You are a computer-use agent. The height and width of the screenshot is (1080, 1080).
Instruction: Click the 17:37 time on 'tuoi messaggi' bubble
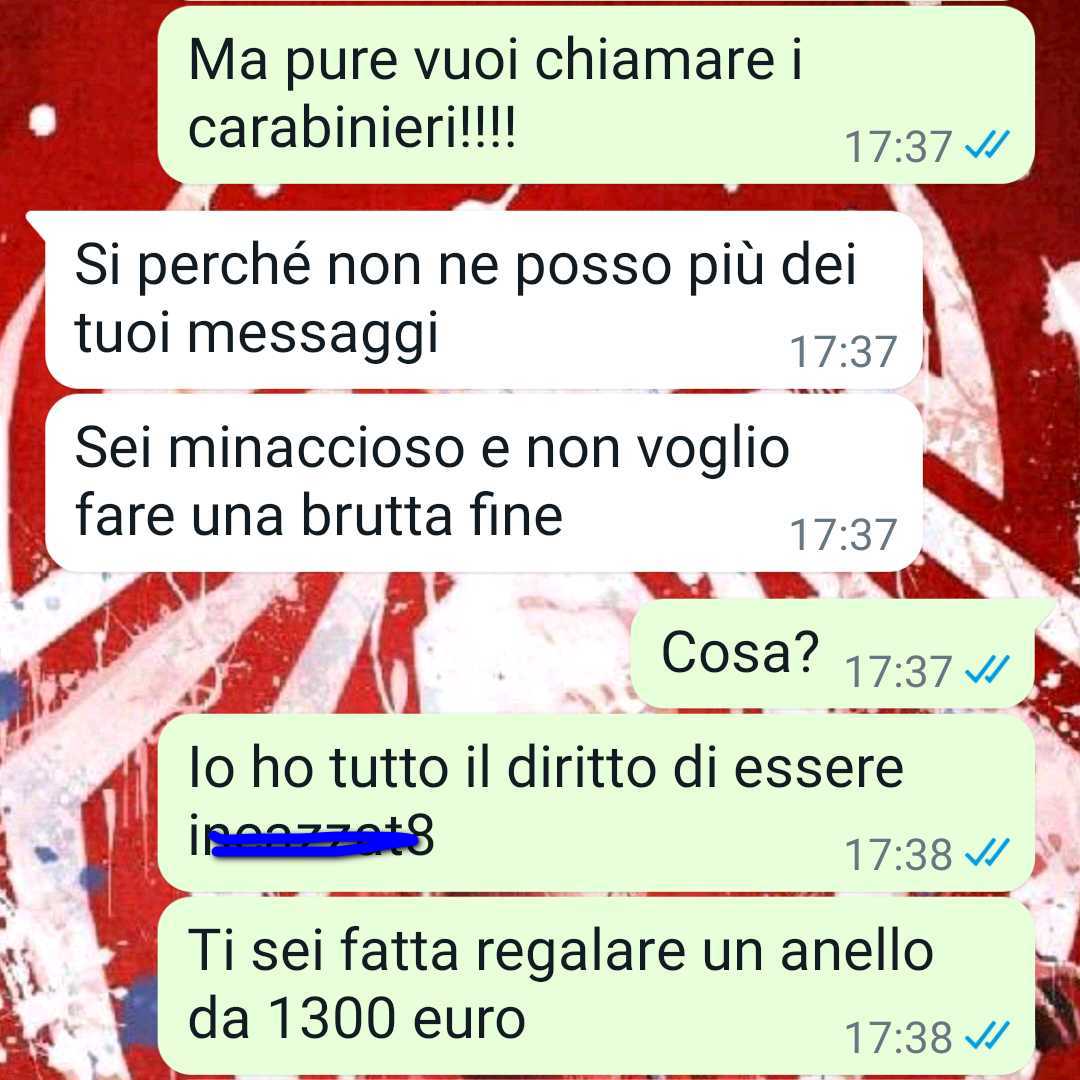pos(843,351)
